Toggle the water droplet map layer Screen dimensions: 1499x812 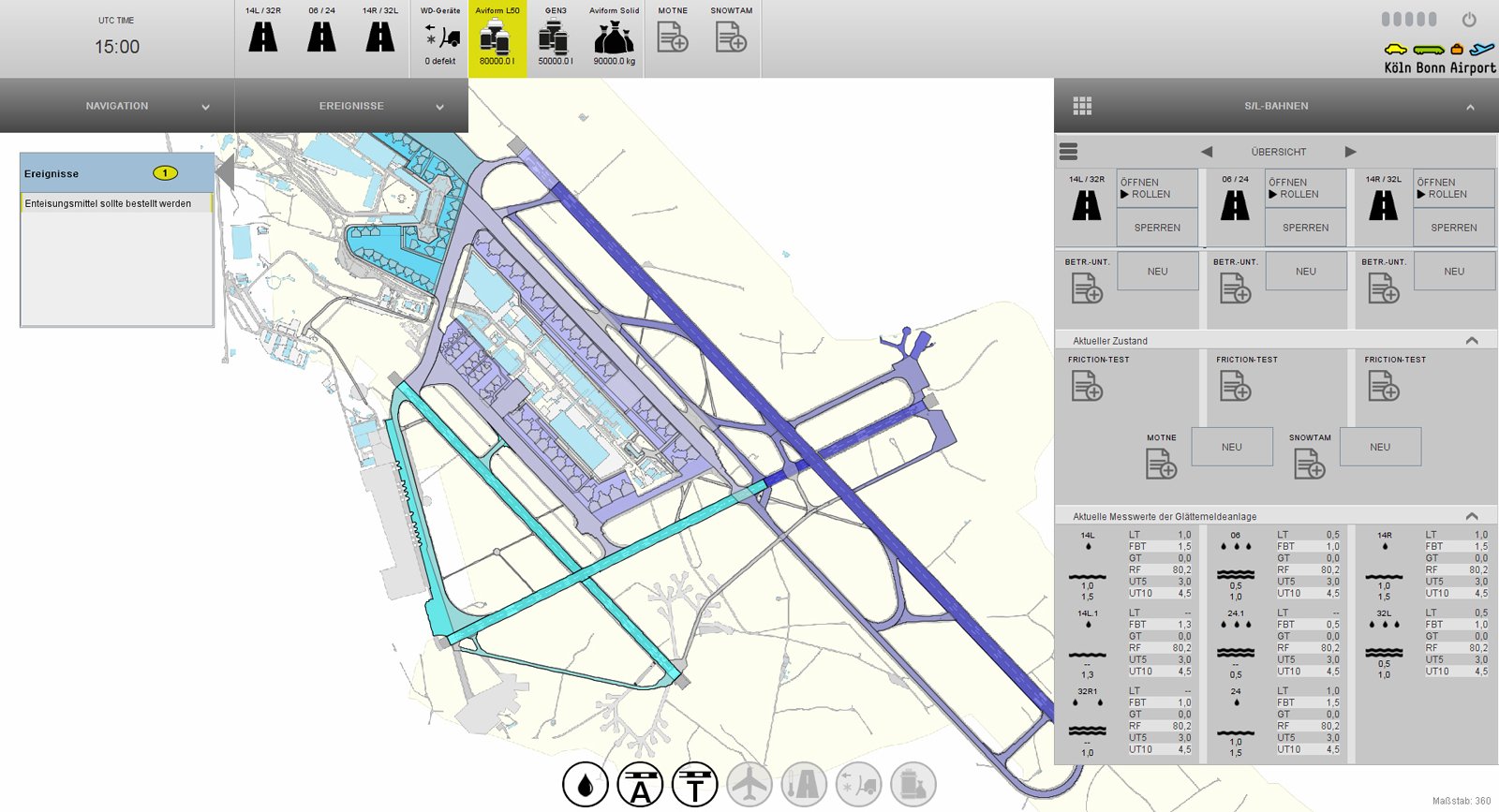pyautogui.click(x=586, y=785)
